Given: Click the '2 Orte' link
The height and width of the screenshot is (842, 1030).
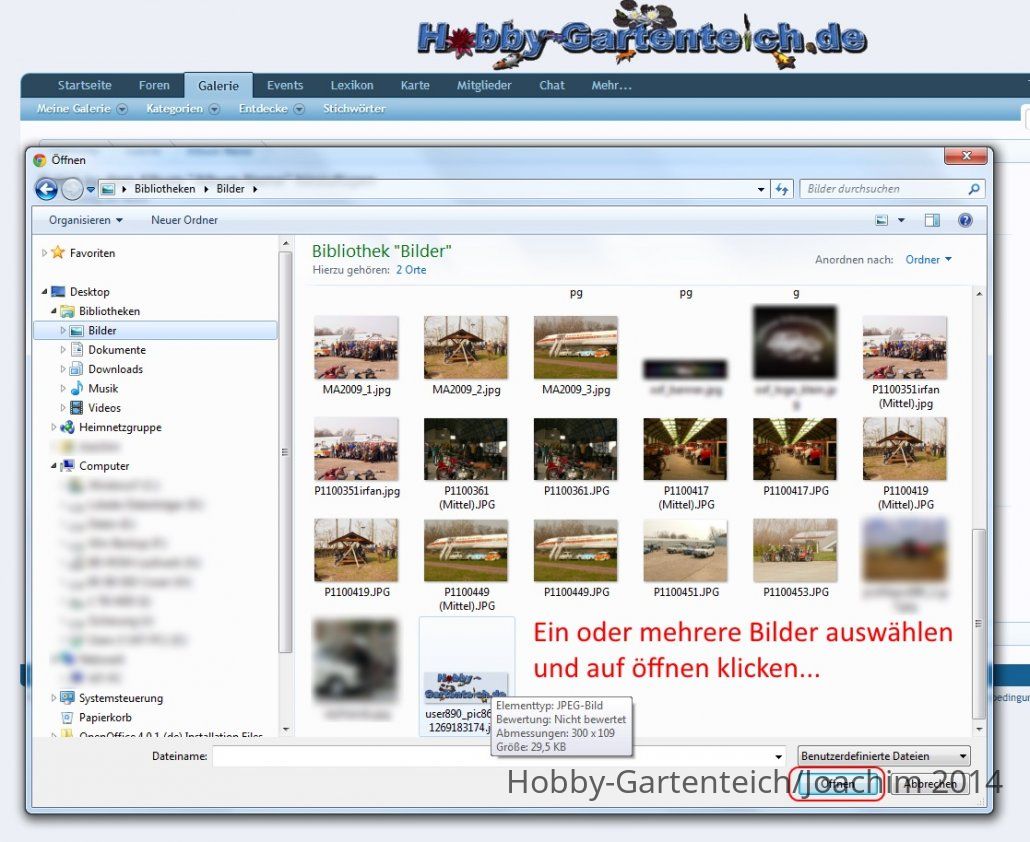Looking at the screenshot, I should [411, 270].
